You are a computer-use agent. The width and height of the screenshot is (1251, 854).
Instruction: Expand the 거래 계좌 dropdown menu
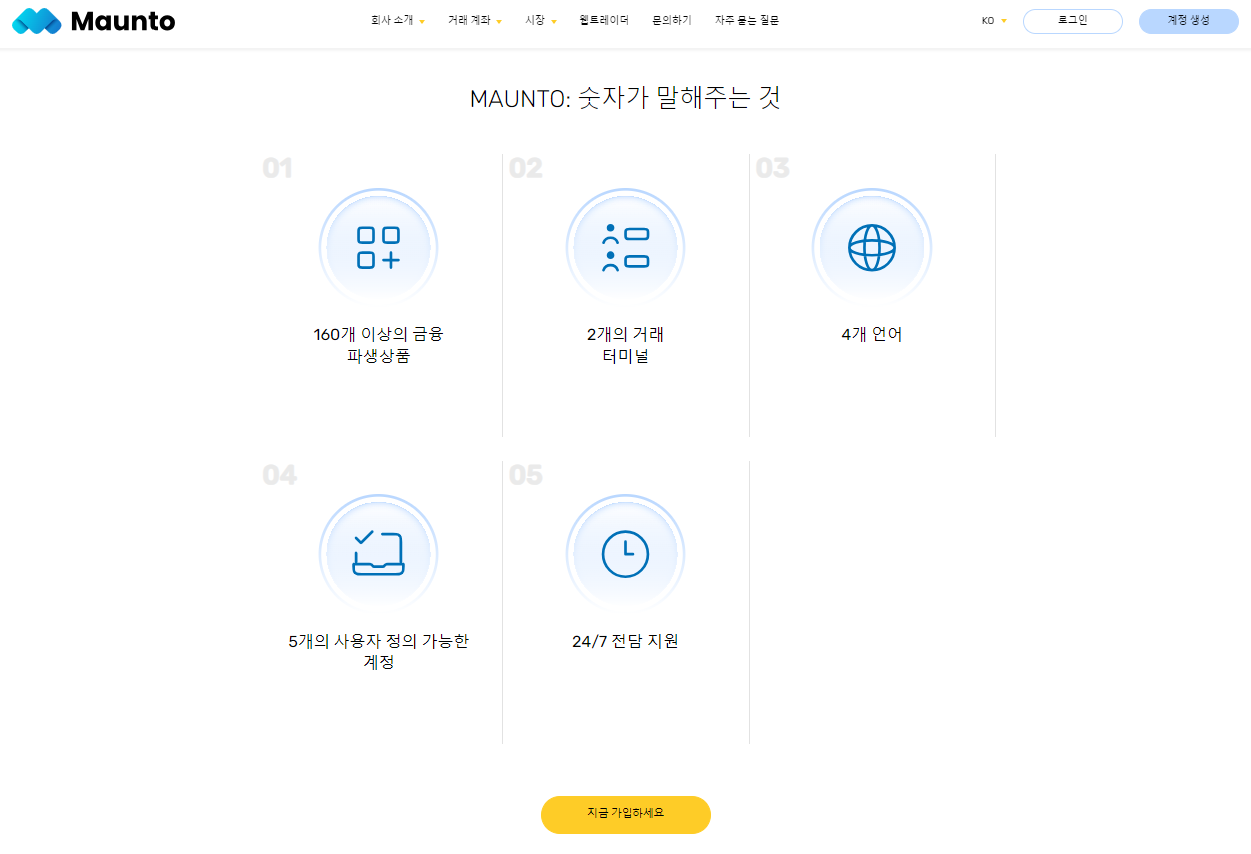475,20
